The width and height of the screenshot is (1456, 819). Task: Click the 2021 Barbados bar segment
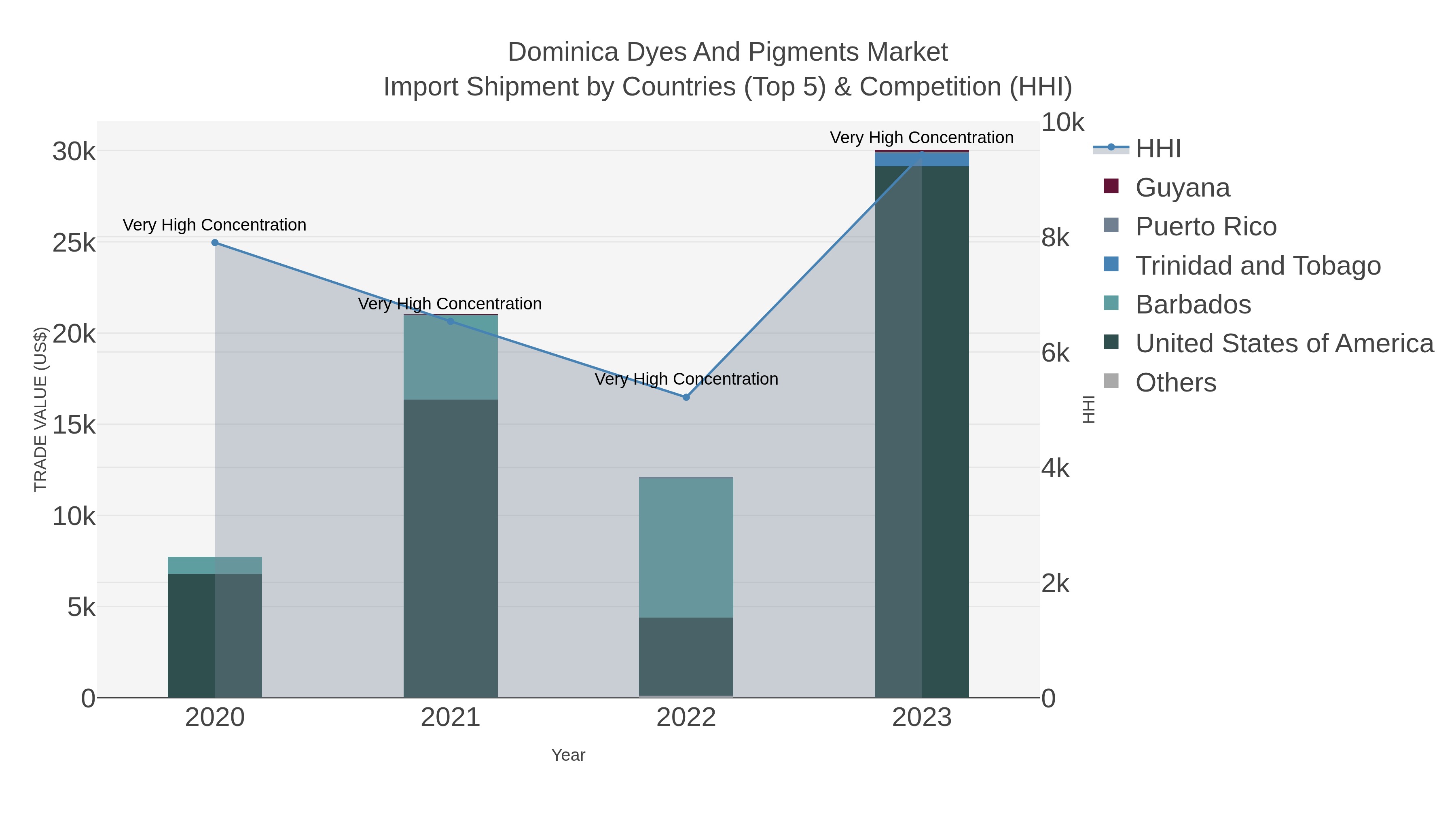pos(451,357)
